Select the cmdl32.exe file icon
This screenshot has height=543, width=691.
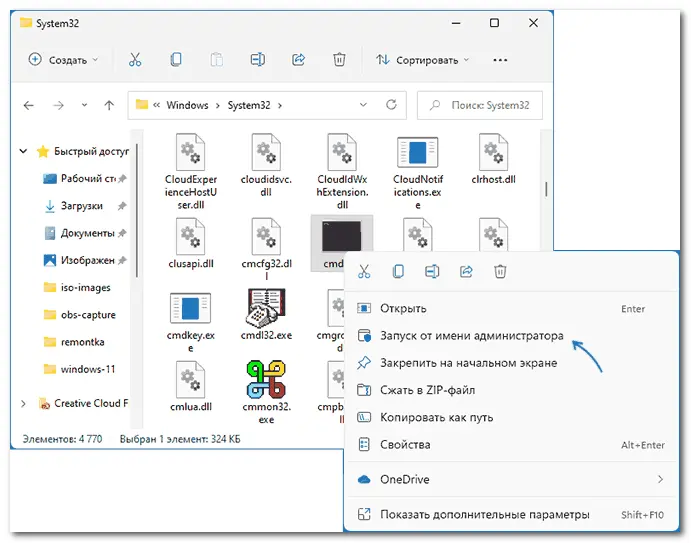click(267, 312)
